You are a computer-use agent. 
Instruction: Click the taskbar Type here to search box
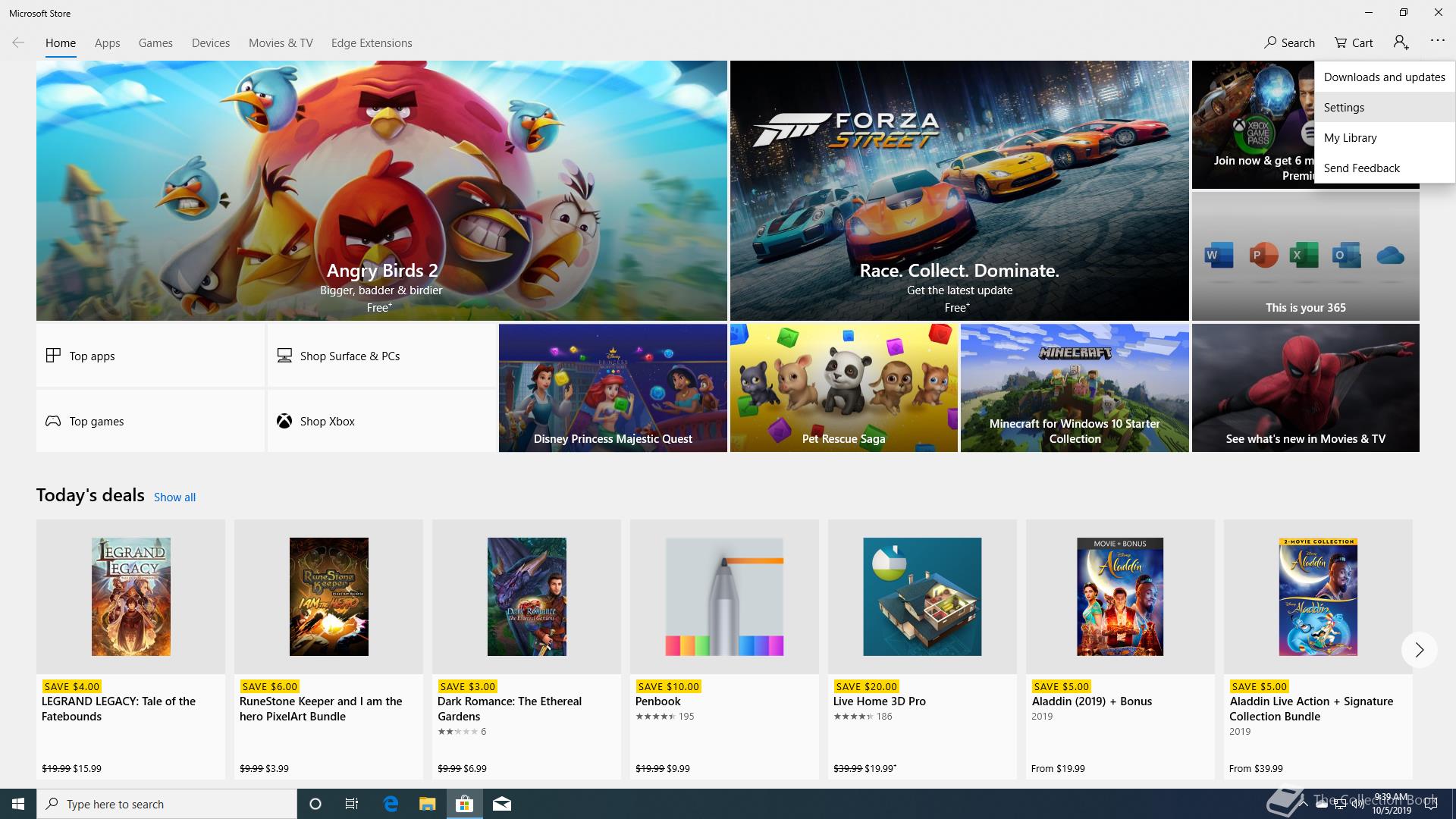(x=167, y=804)
